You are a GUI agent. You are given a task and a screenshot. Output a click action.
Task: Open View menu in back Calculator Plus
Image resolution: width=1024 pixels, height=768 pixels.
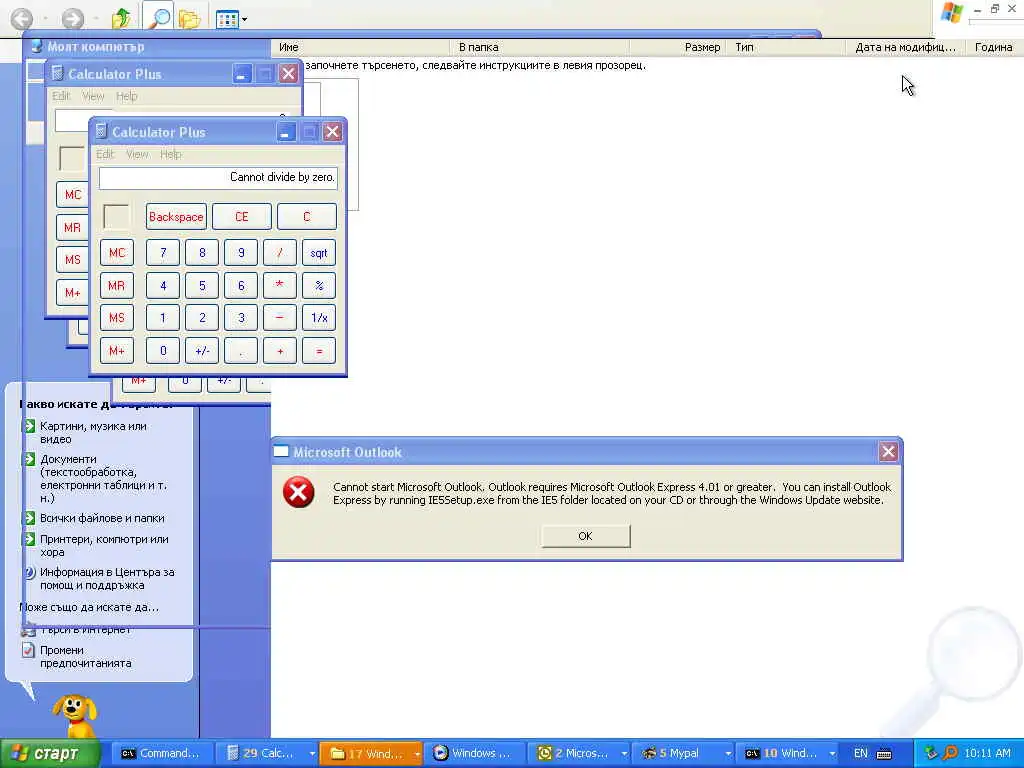93,96
